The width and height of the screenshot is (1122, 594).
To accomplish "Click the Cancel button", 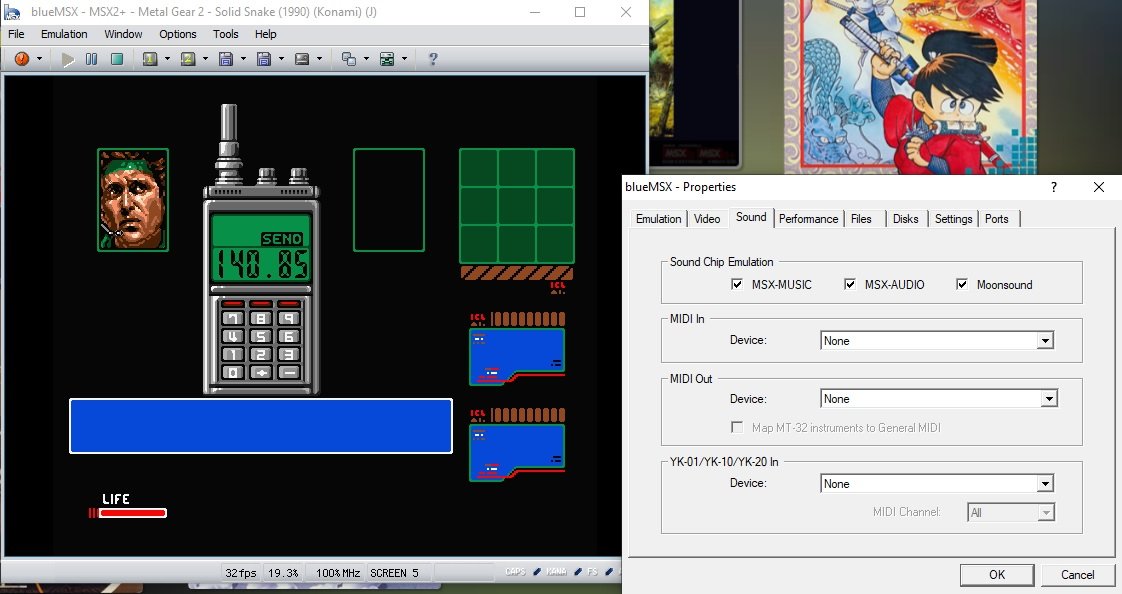I will pyautogui.click(x=1077, y=575).
